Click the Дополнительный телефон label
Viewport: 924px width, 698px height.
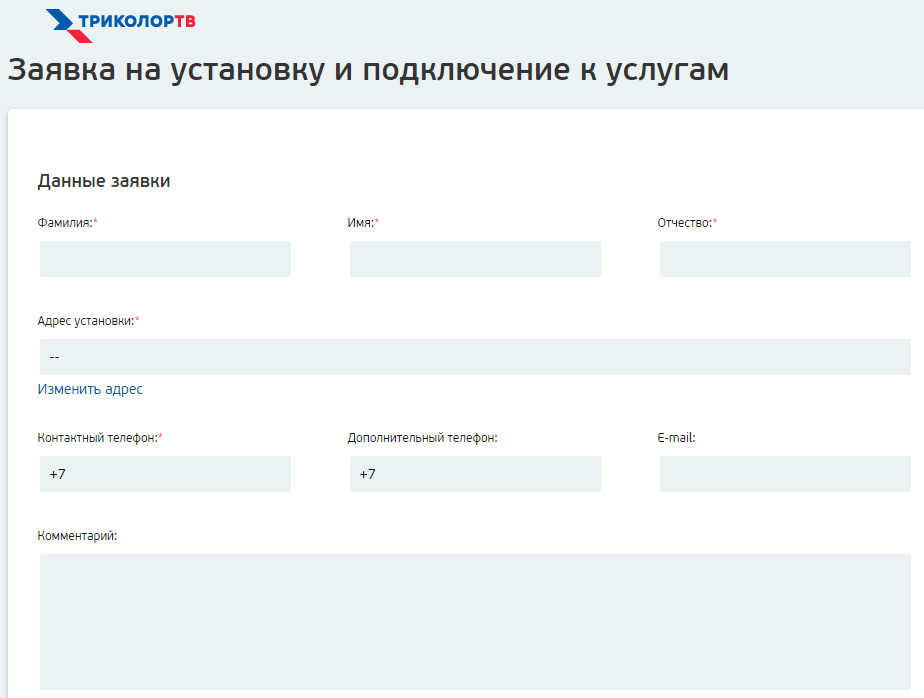(x=422, y=438)
